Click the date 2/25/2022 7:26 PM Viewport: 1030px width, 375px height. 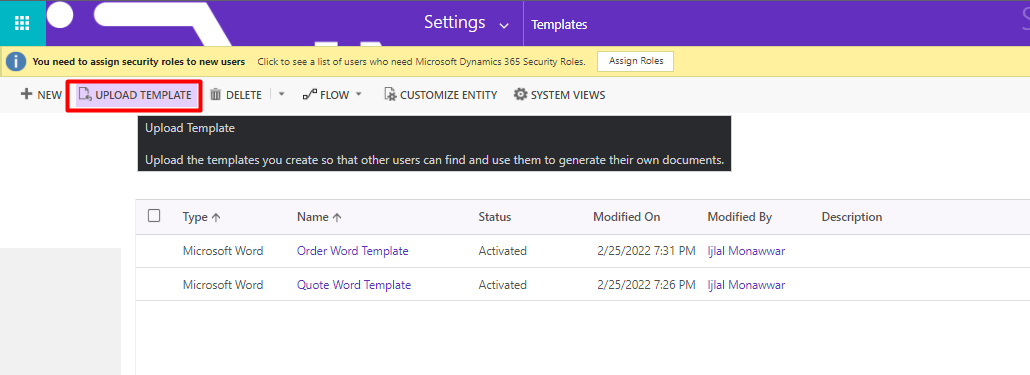point(646,285)
